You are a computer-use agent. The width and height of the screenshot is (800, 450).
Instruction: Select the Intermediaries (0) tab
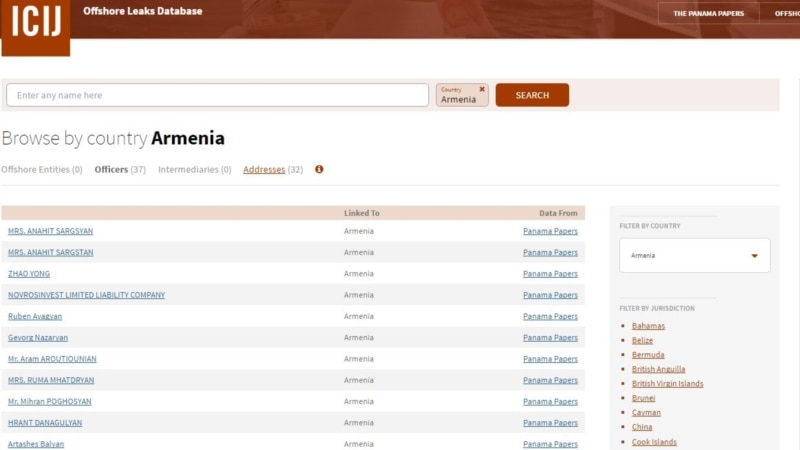click(194, 170)
